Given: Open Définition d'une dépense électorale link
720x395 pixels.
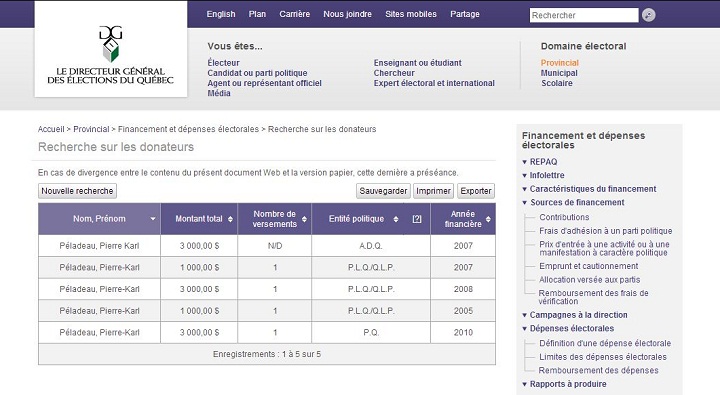Looking at the screenshot, I should 605,343.
